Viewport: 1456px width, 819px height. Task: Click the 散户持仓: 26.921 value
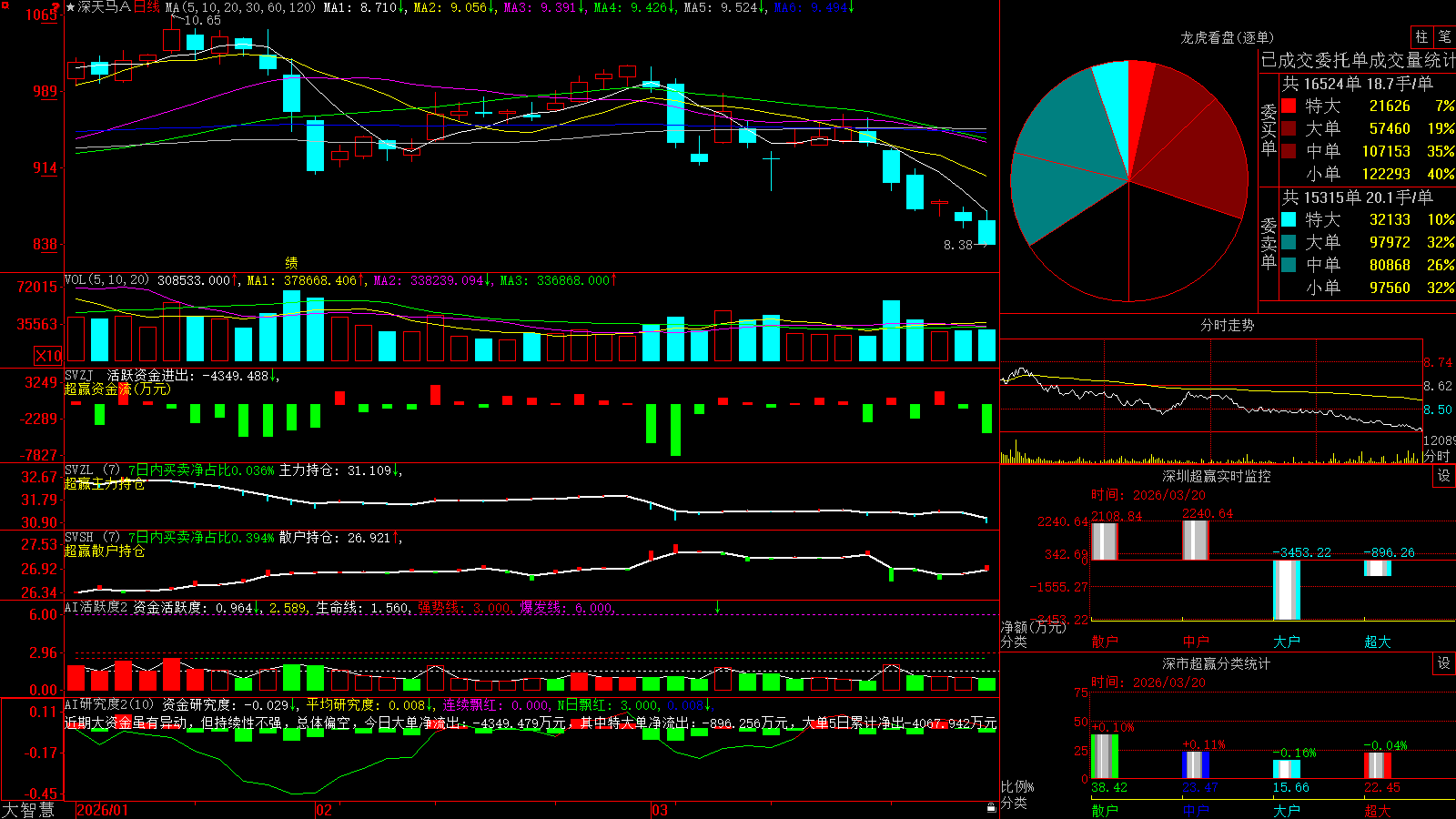pos(336,538)
